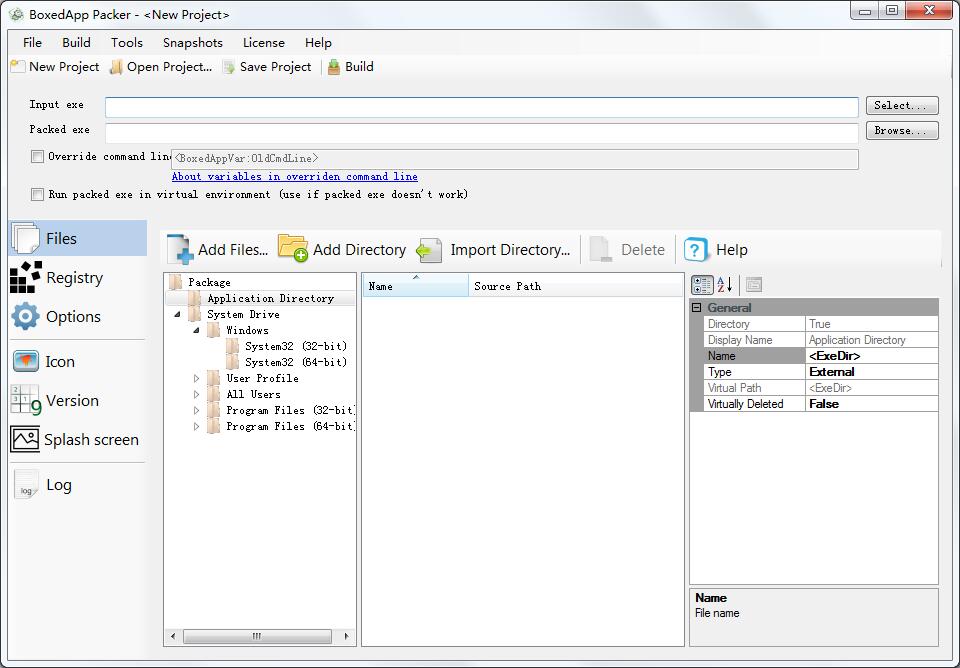Select the Package root folder icon
Screen dimensions: 960x668
click(176, 282)
